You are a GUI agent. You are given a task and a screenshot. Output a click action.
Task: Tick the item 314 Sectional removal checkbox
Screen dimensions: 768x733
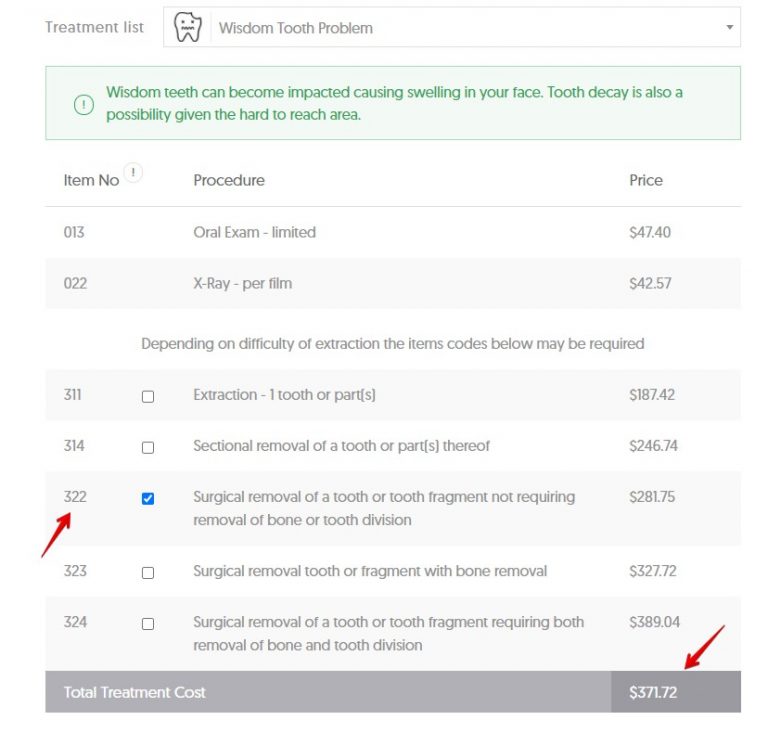(x=148, y=448)
